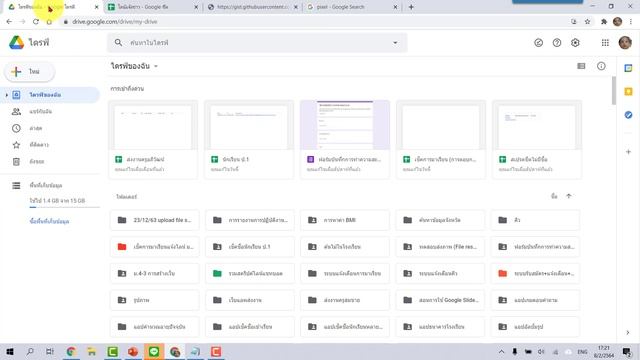The image size is (640, 360).
Task: Click the ชื่อ sort field button
Action: tap(554, 196)
